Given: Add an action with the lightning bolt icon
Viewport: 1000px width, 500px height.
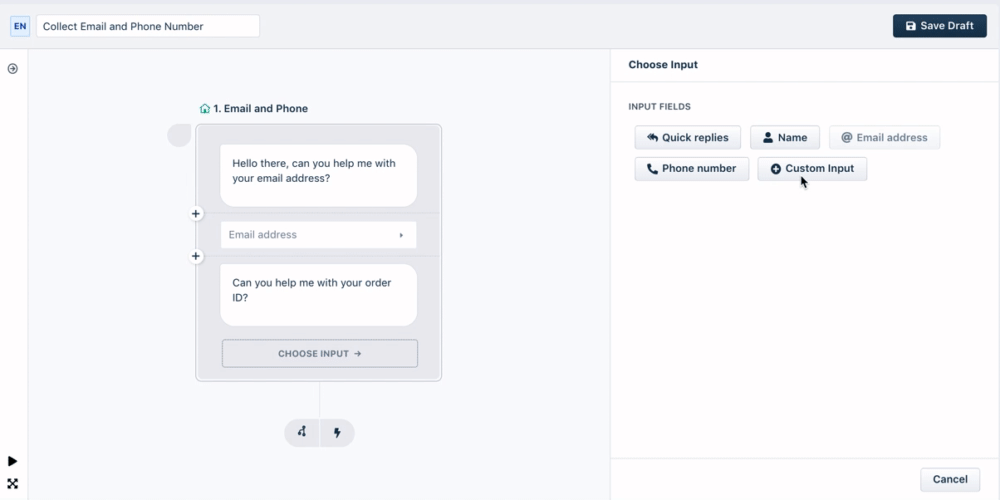Looking at the screenshot, I should click(337, 432).
